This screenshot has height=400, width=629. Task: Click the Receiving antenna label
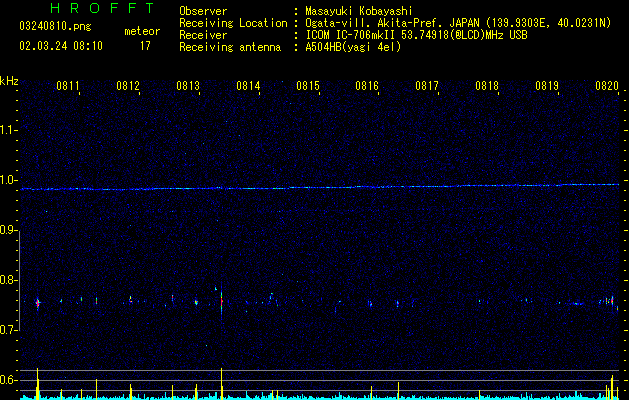(x=230, y=47)
